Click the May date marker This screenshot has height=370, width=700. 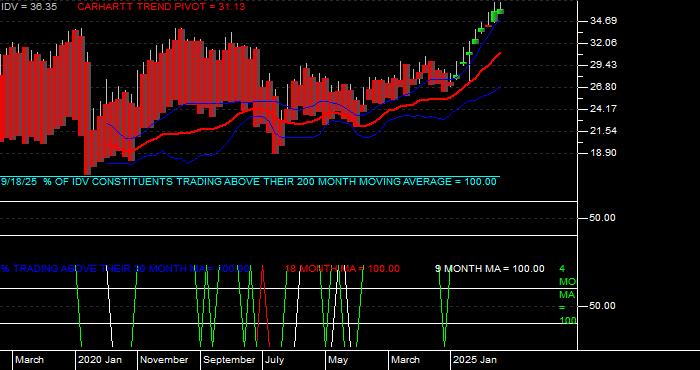pyautogui.click(x=338, y=360)
